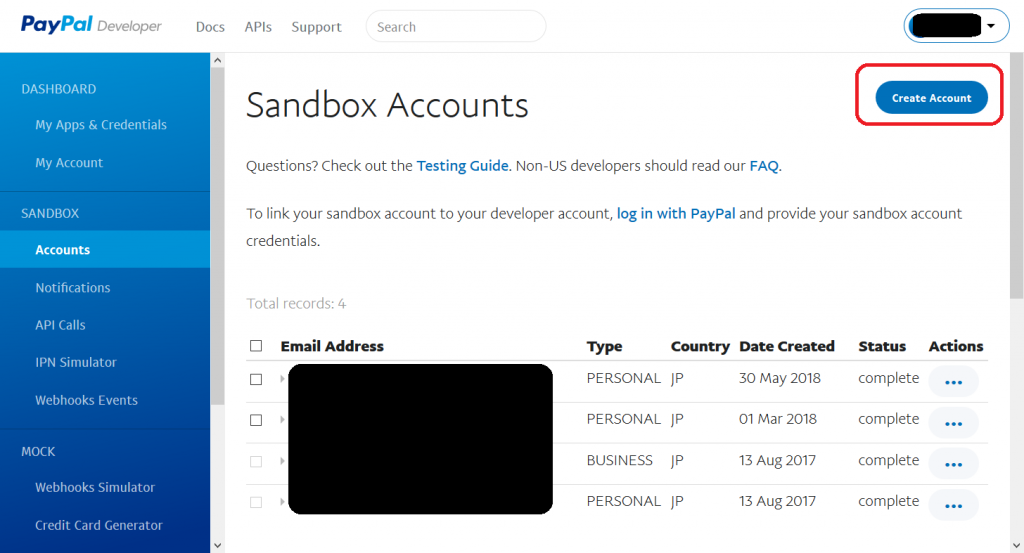Follow the log in with PayPal link
1024x553 pixels.
[676, 213]
